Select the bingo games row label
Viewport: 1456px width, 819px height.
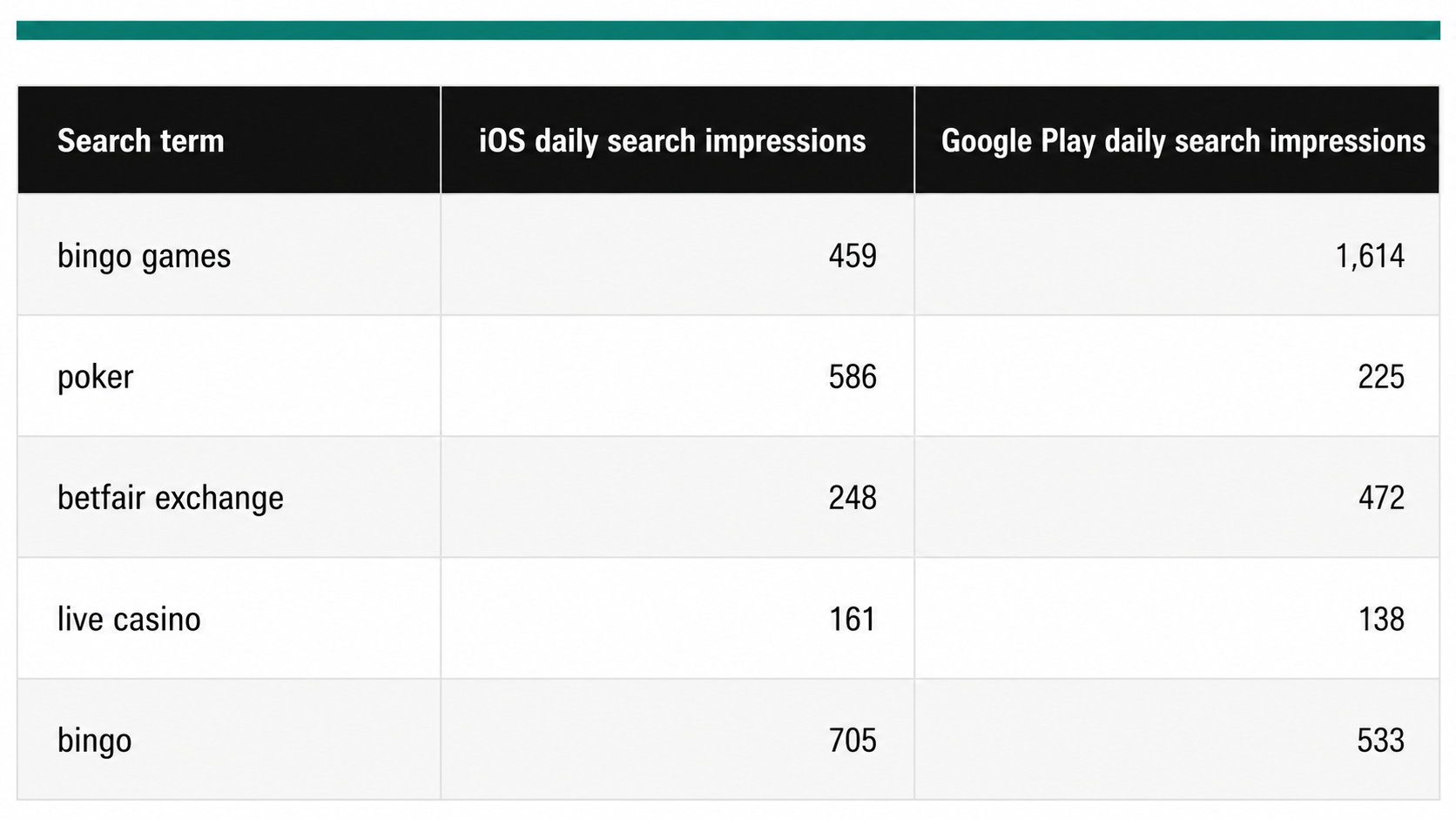point(144,256)
